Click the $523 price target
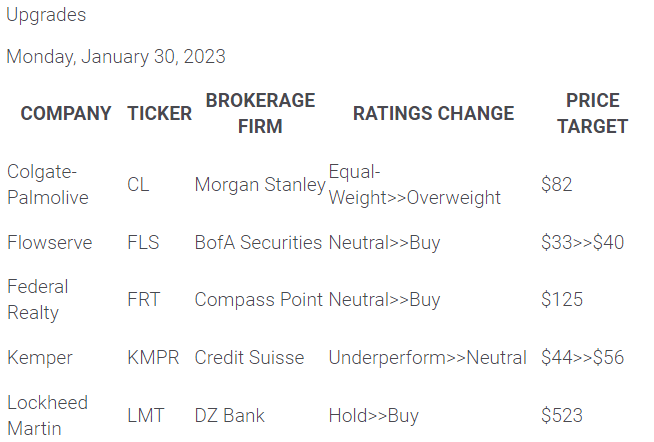The height and width of the screenshot is (442, 654). pyautogui.click(x=562, y=415)
